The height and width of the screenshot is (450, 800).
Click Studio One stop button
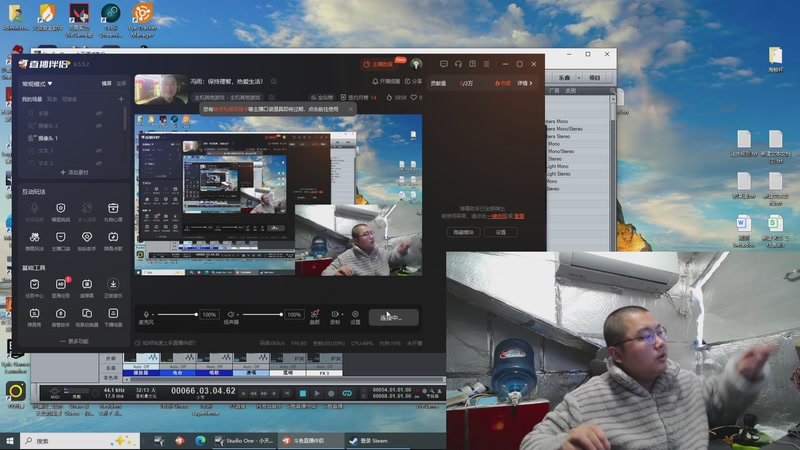pos(303,393)
